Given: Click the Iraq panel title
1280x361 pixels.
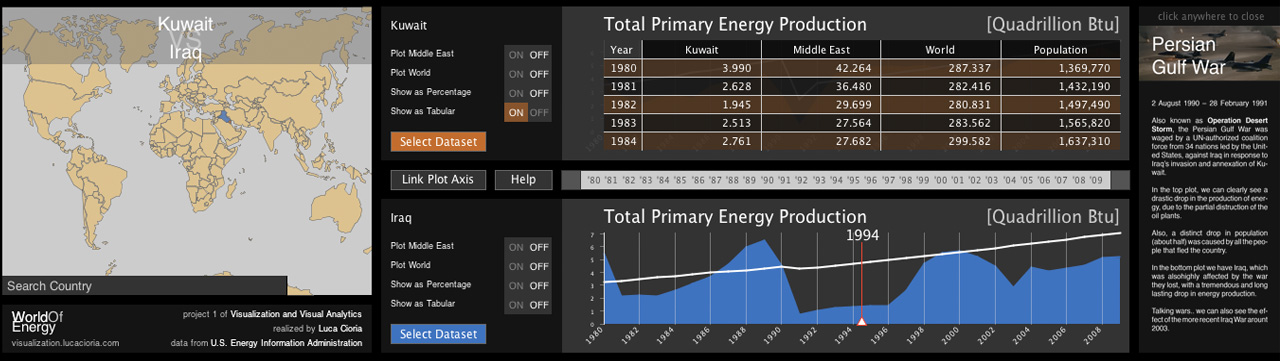Looking at the screenshot, I should tap(401, 217).
